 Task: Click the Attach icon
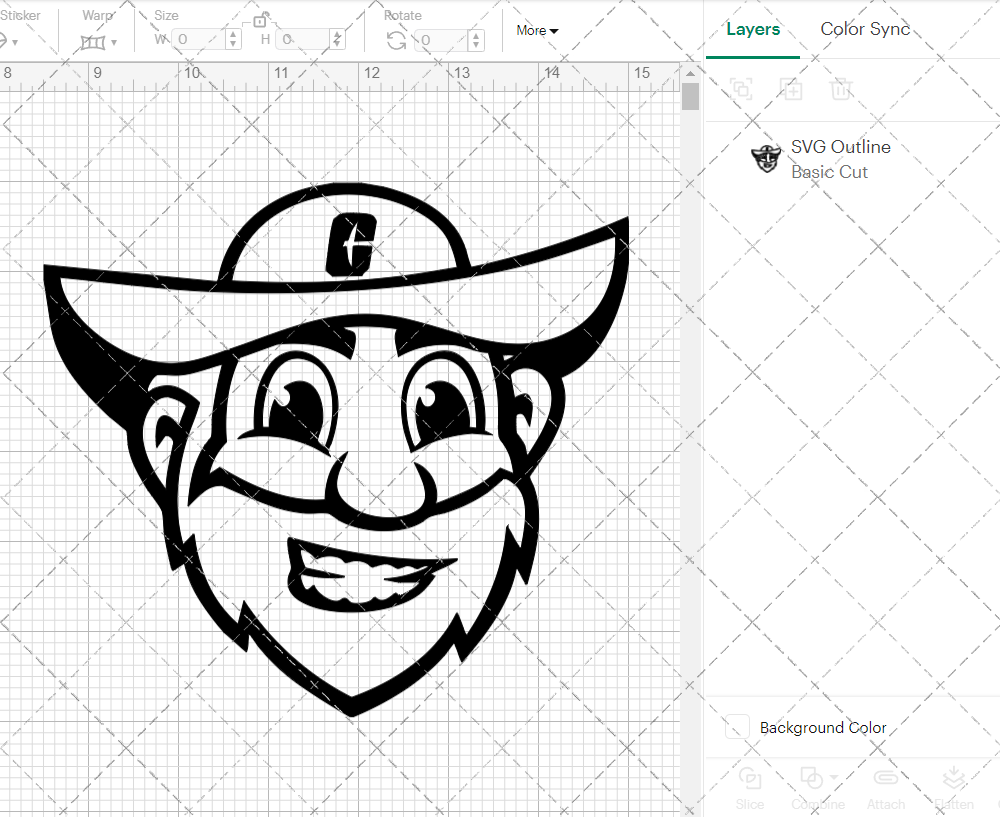pos(886,778)
